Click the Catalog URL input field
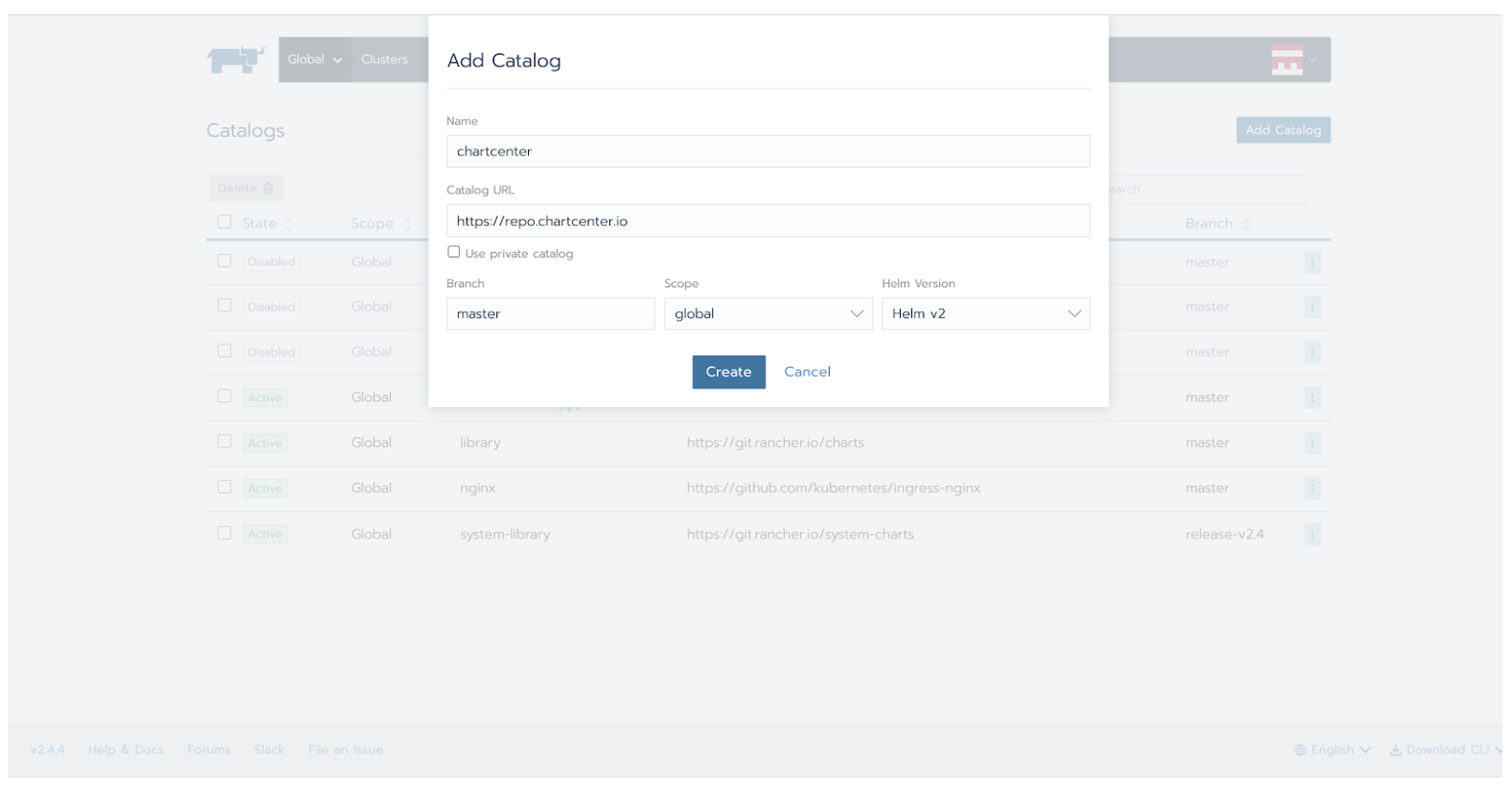1512x795 pixels. 767,221
